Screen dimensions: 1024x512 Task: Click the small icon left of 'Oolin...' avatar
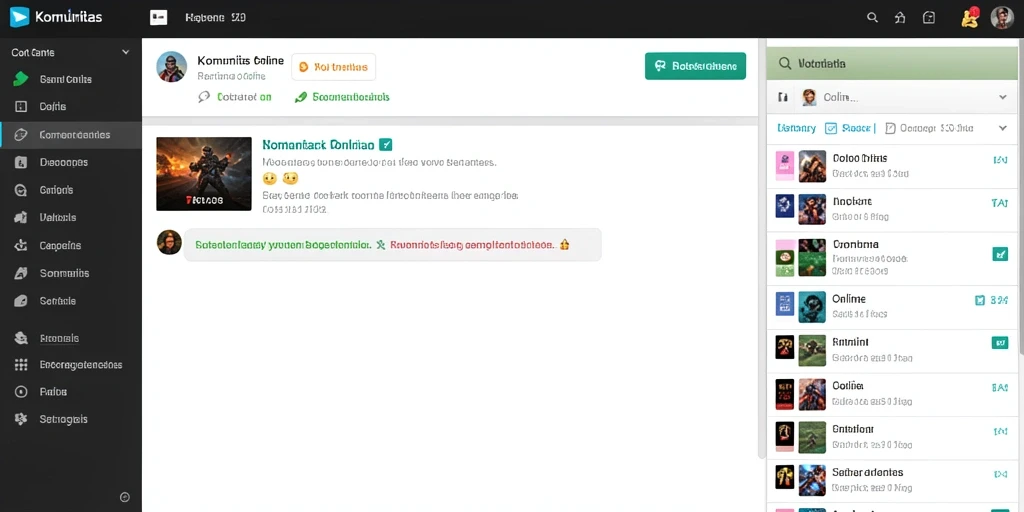782,97
